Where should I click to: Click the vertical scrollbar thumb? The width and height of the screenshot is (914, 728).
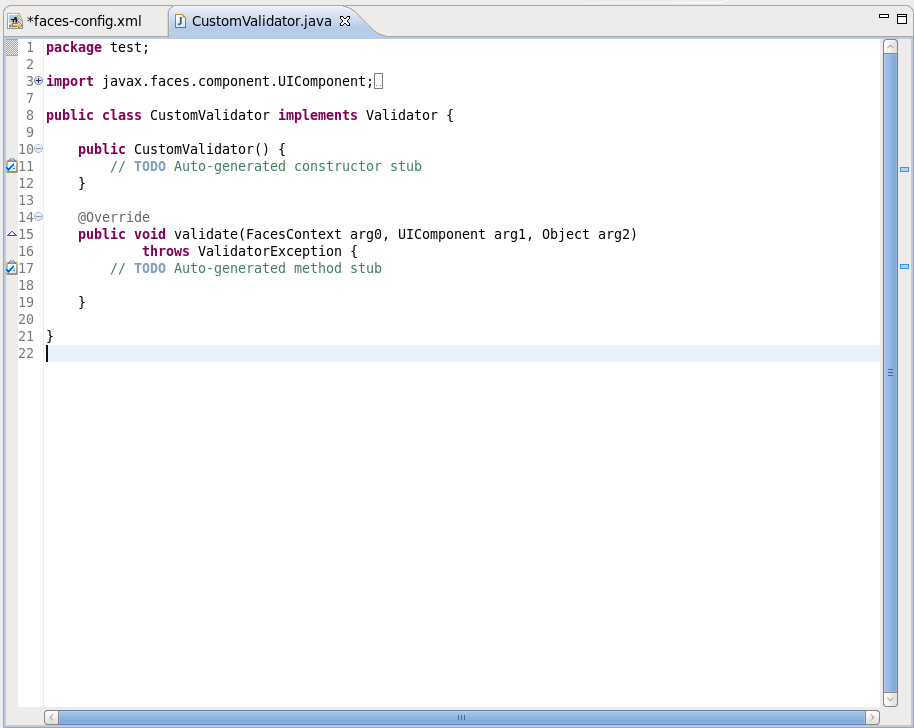point(890,372)
